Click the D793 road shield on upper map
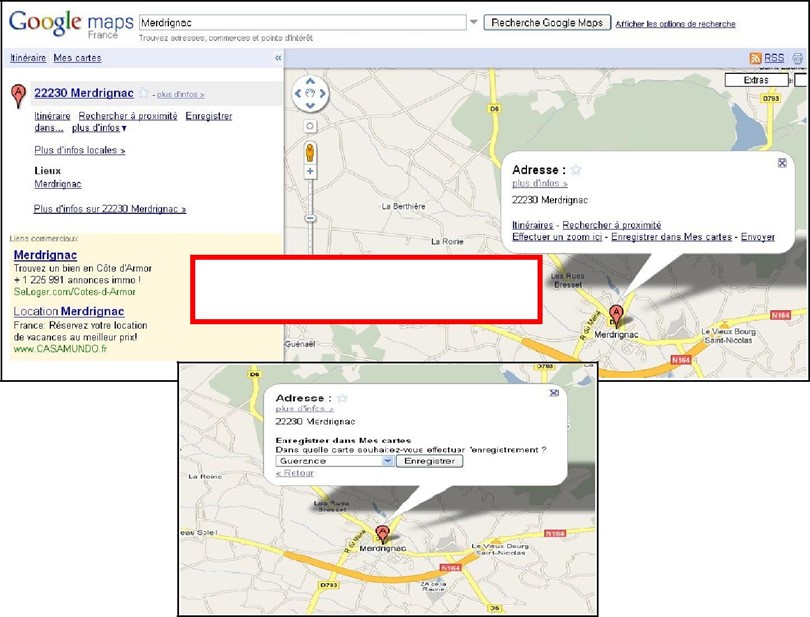Viewport: 810px width, 617px height. 771,98
